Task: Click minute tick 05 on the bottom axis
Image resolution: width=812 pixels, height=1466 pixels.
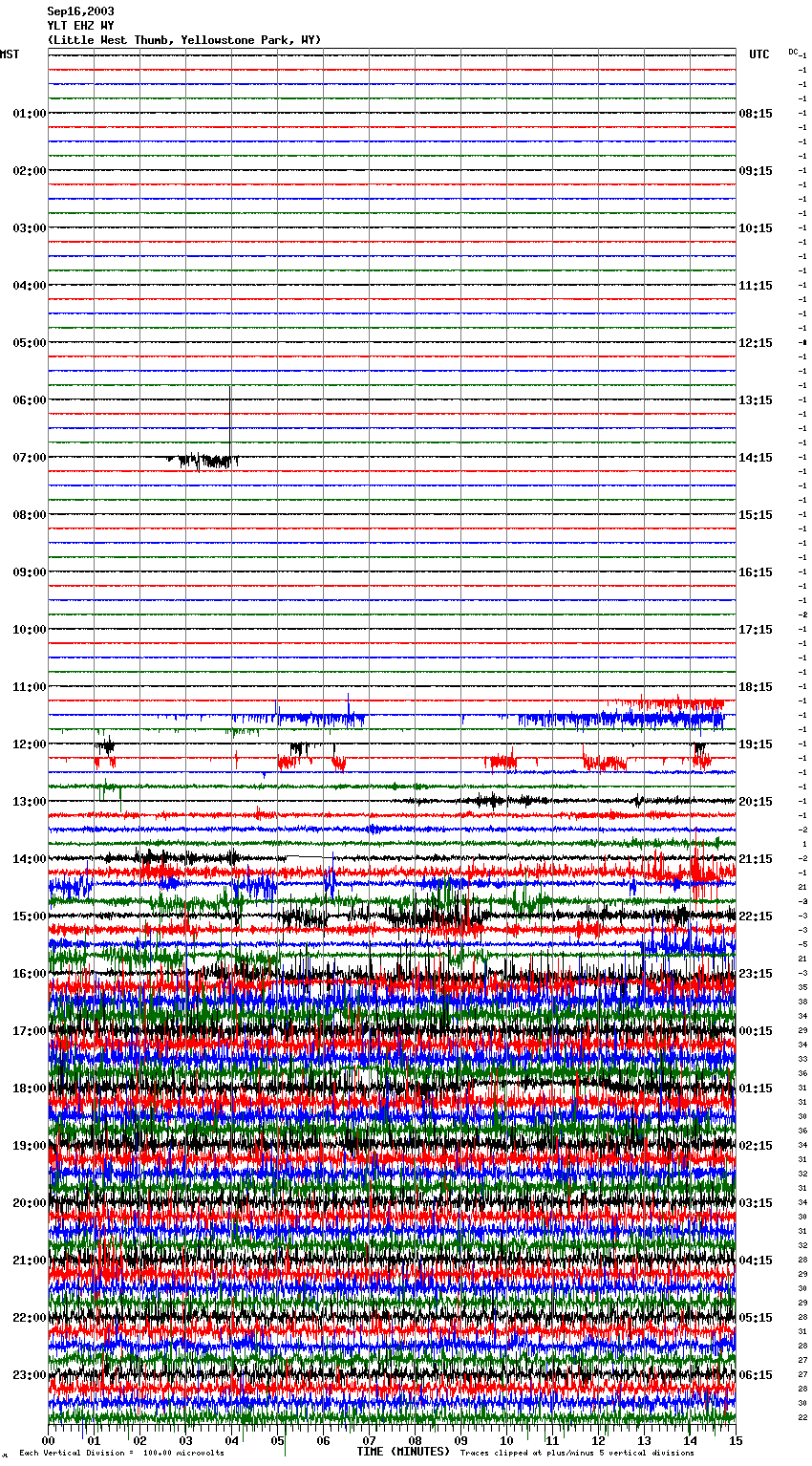Action: [x=277, y=1440]
